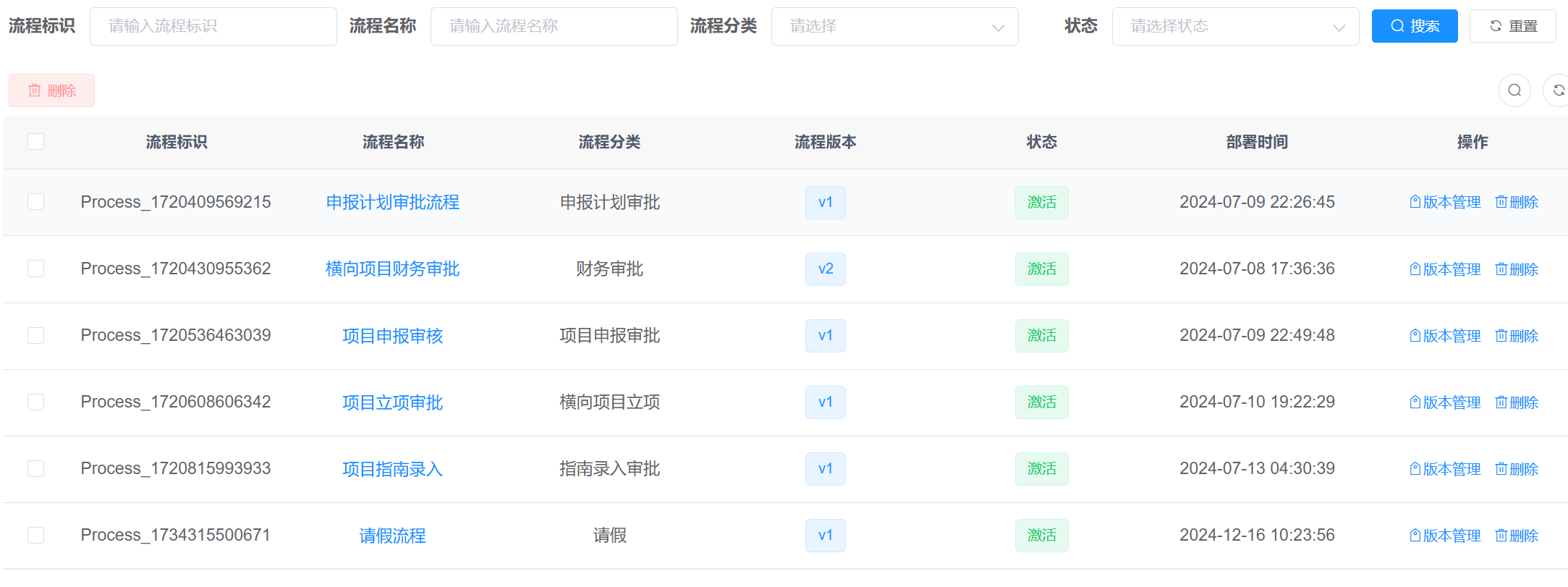
Task: Click version management icon for 申报计划审批流程
Action: (1415, 202)
